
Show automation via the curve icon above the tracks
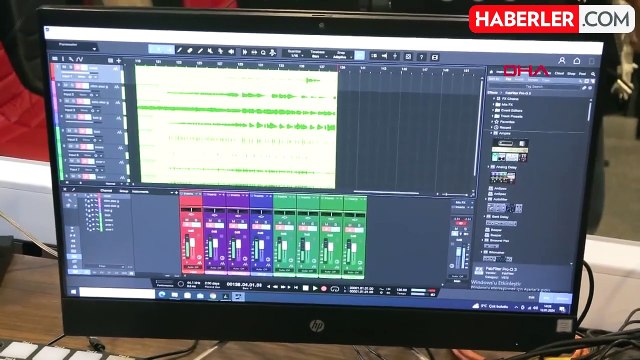coord(80,60)
